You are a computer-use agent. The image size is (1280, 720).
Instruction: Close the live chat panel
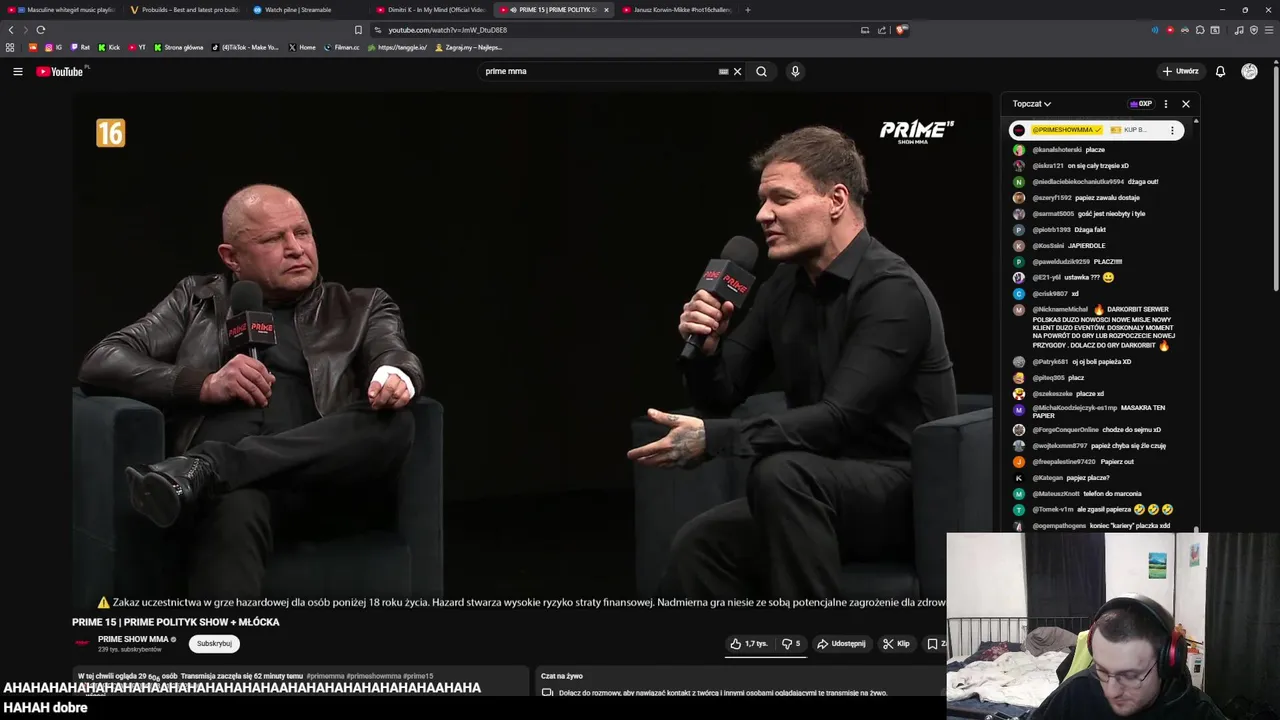coord(1186,104)
